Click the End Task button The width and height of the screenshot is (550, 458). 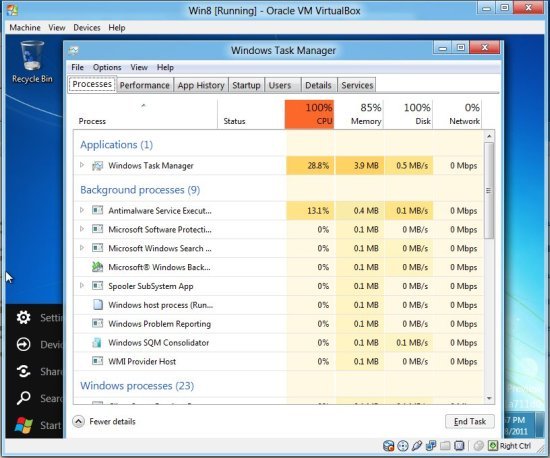coord(470,421)
